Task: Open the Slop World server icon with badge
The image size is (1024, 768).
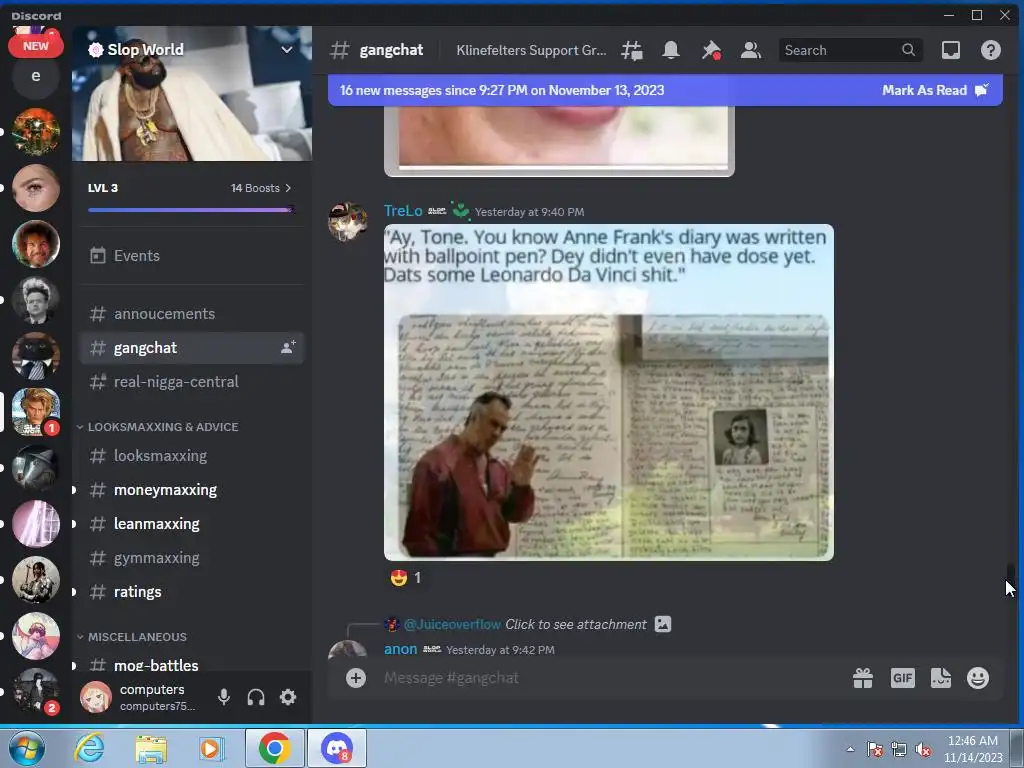Action: (x=36, y=412)
